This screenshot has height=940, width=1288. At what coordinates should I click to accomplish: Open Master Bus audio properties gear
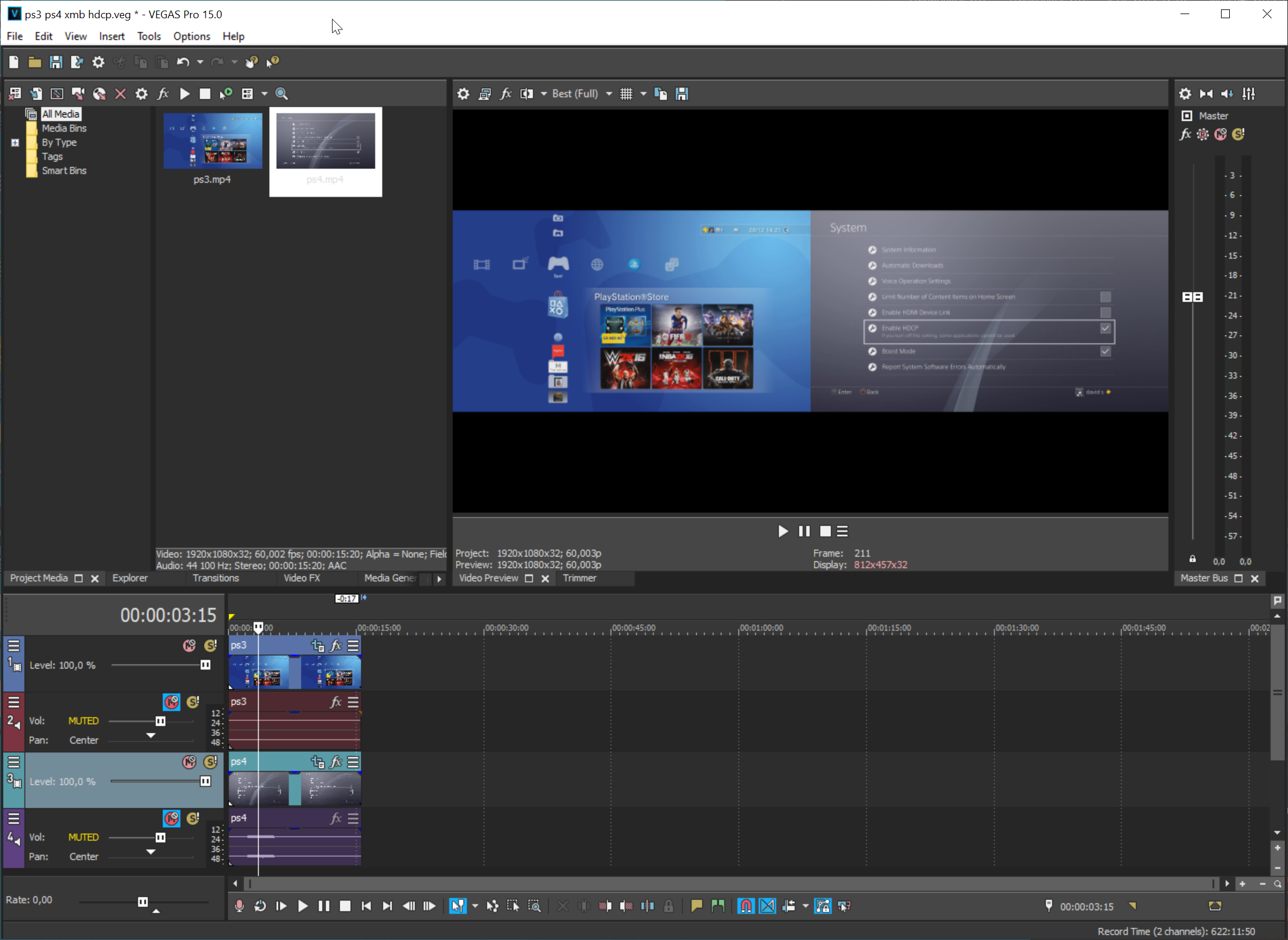[1185, 93]
